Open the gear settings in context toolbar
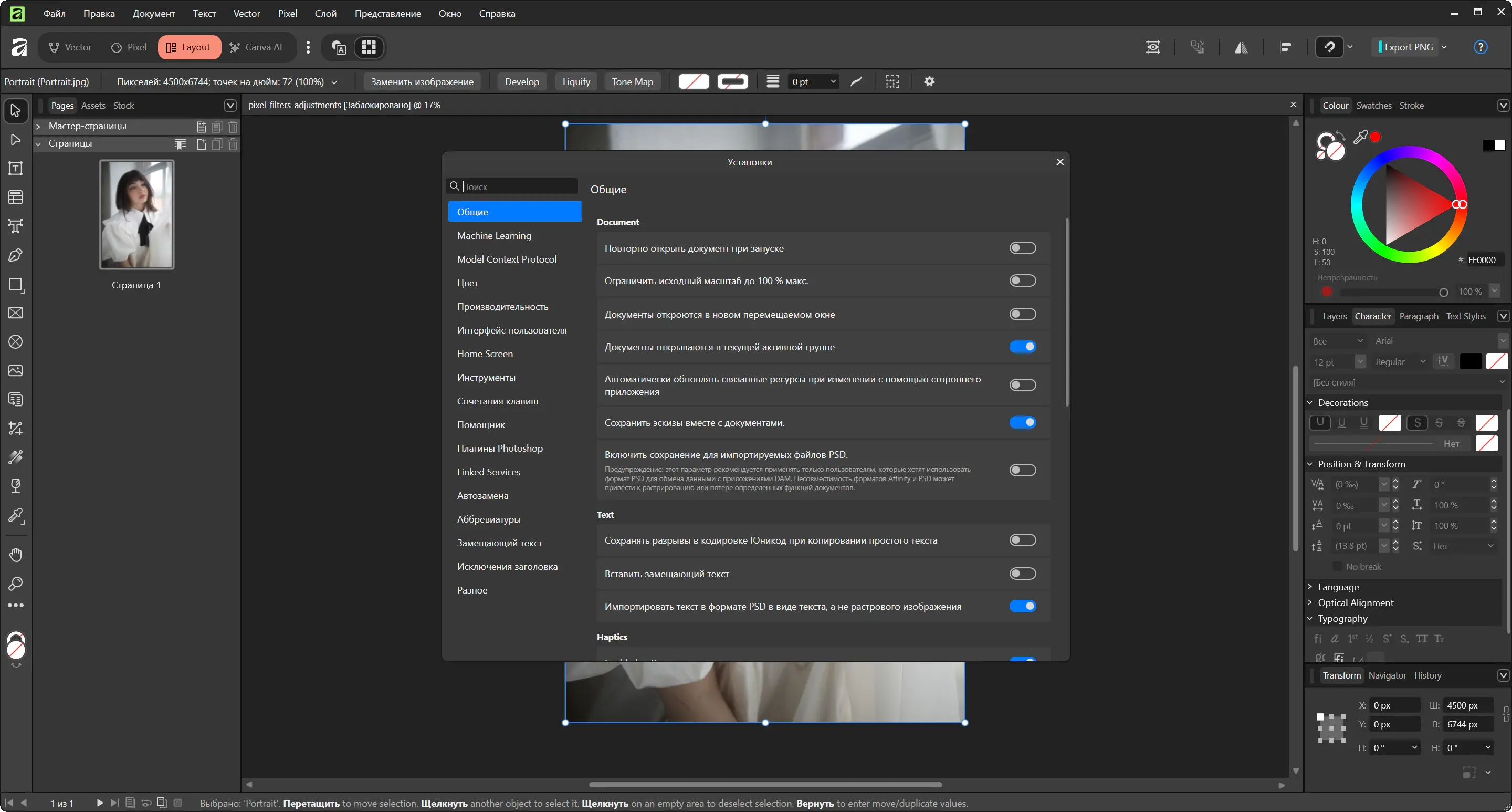This screenshot has width=1512, height=812. click(929, 81)
